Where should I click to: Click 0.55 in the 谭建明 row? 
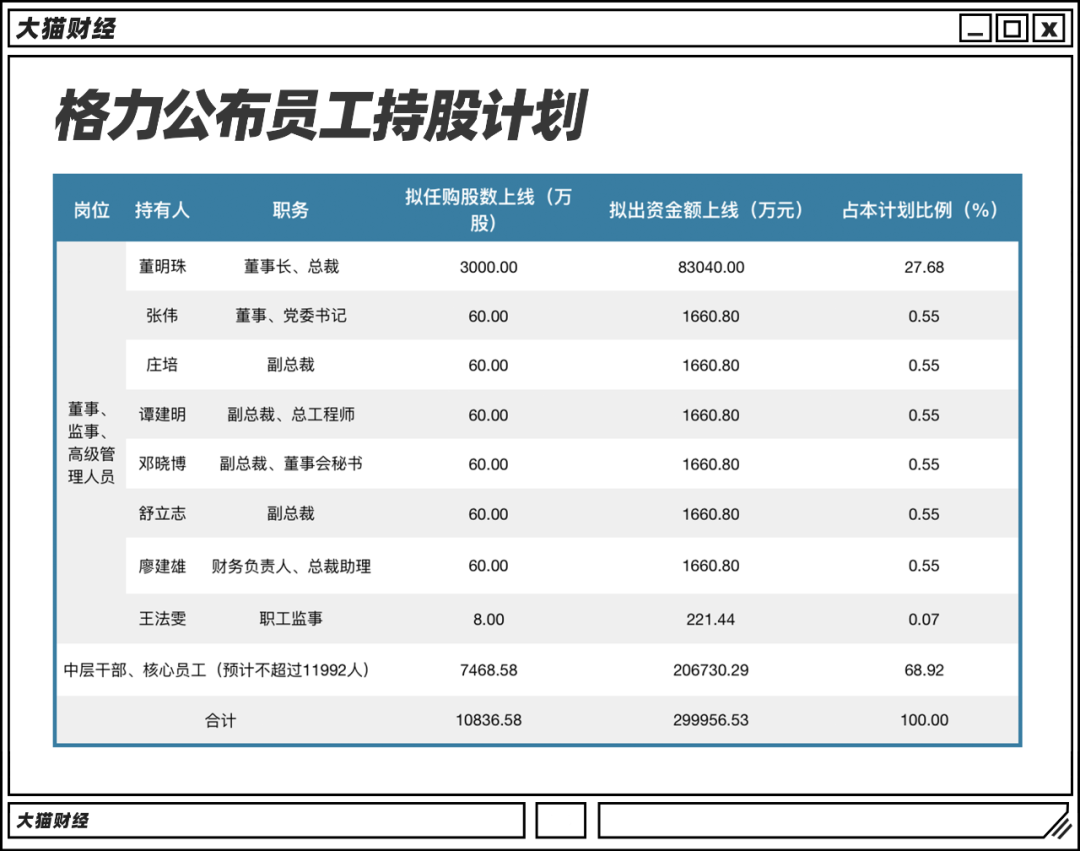coord(924,415)
